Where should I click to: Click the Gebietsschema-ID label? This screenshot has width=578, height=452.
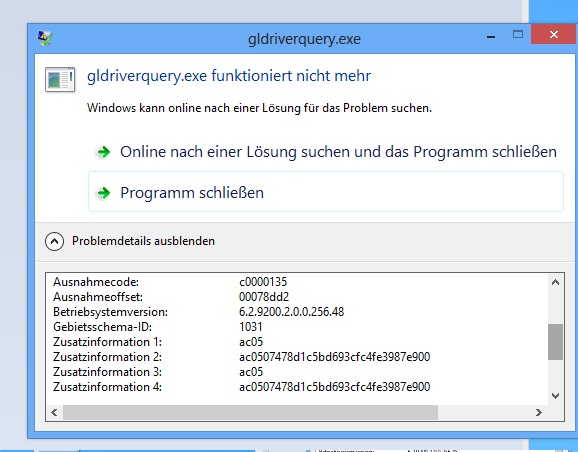[102, 327]
